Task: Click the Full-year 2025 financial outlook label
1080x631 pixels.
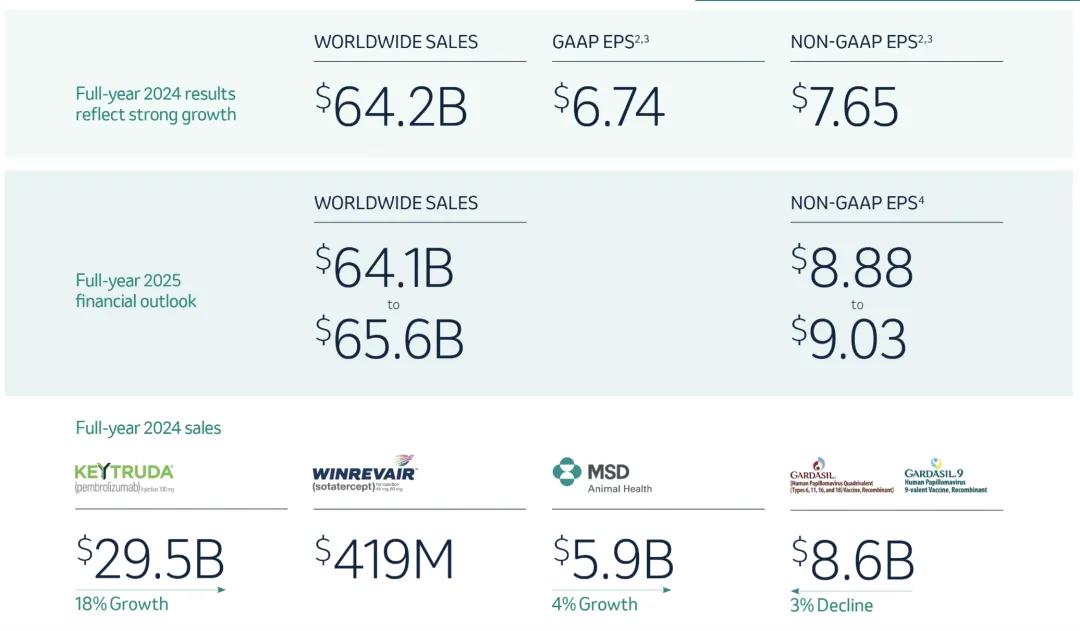Action: coord(136,291)
